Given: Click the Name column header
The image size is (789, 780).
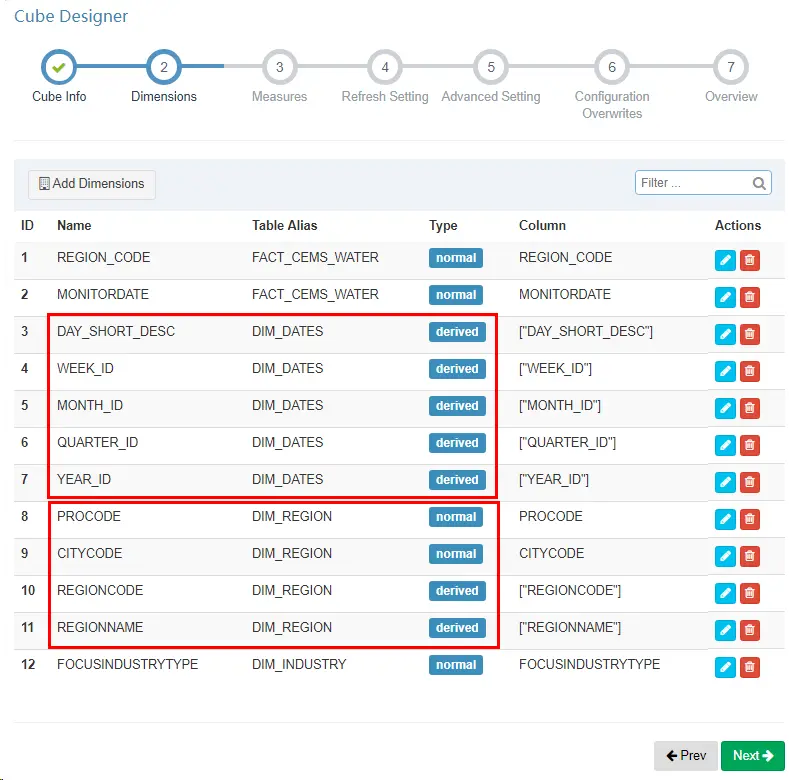Looking at the screenshot, I should [x=74, y=225].
